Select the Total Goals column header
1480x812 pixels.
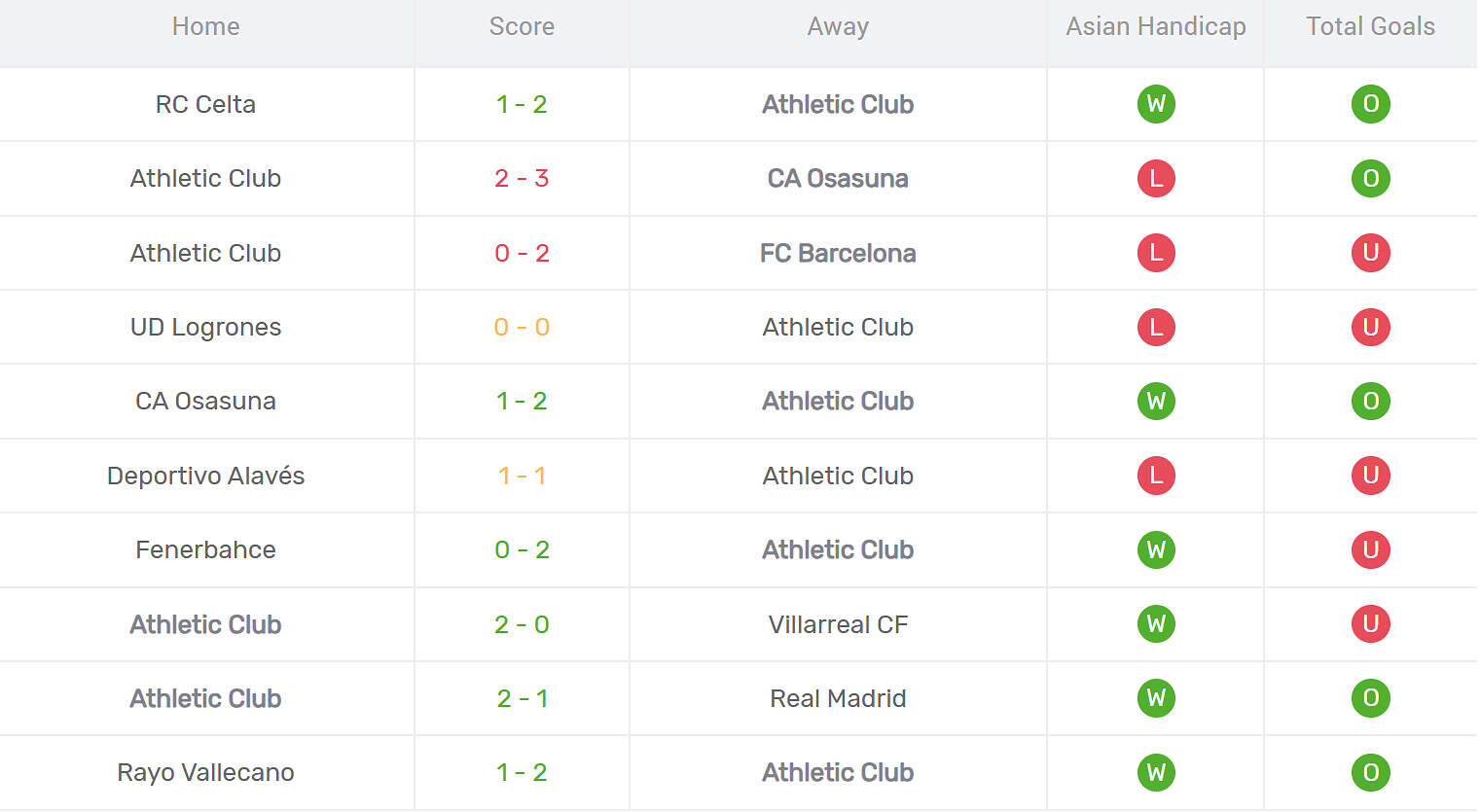click(1370, 26)
